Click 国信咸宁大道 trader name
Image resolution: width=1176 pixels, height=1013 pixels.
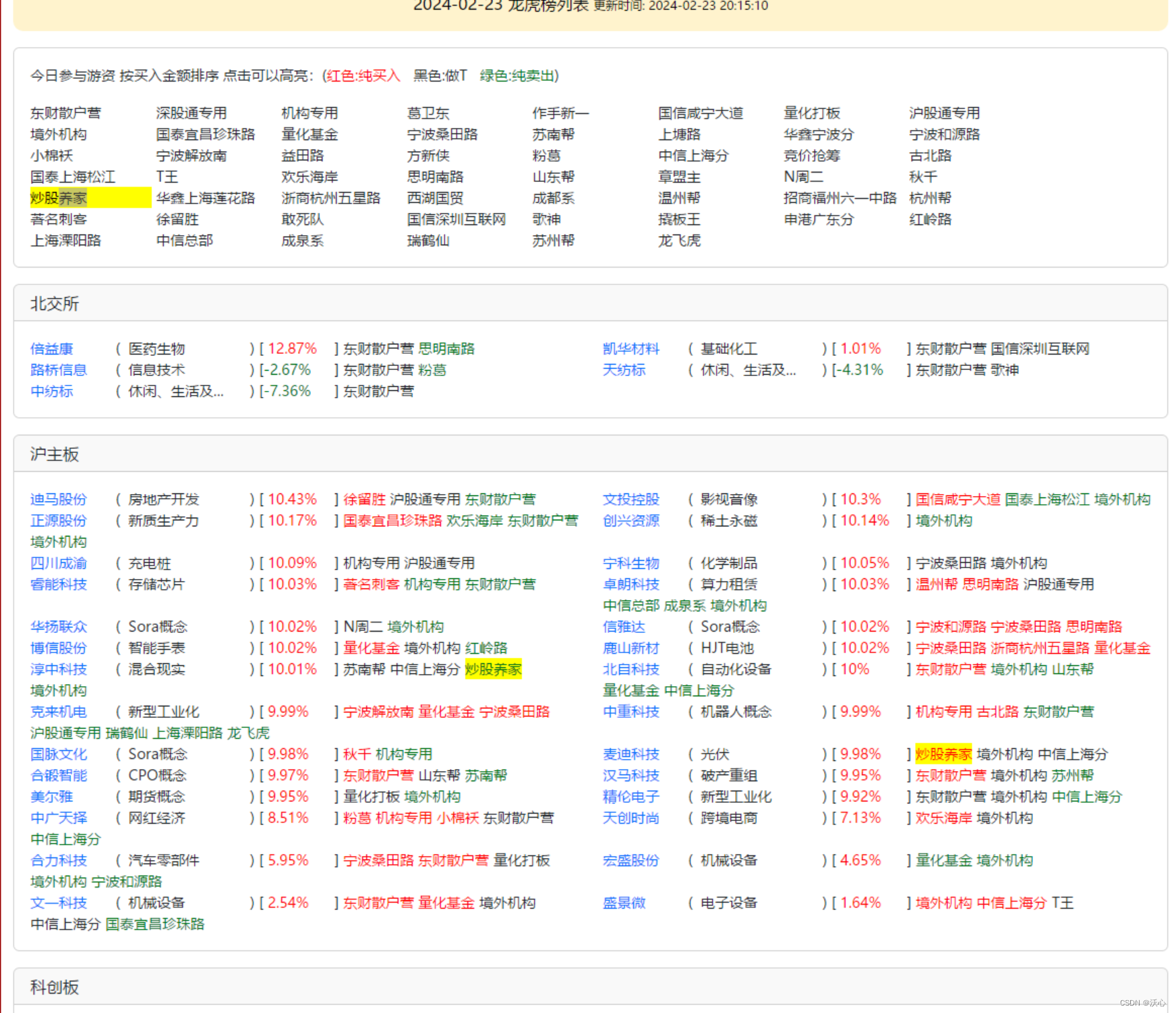point(701,113)
